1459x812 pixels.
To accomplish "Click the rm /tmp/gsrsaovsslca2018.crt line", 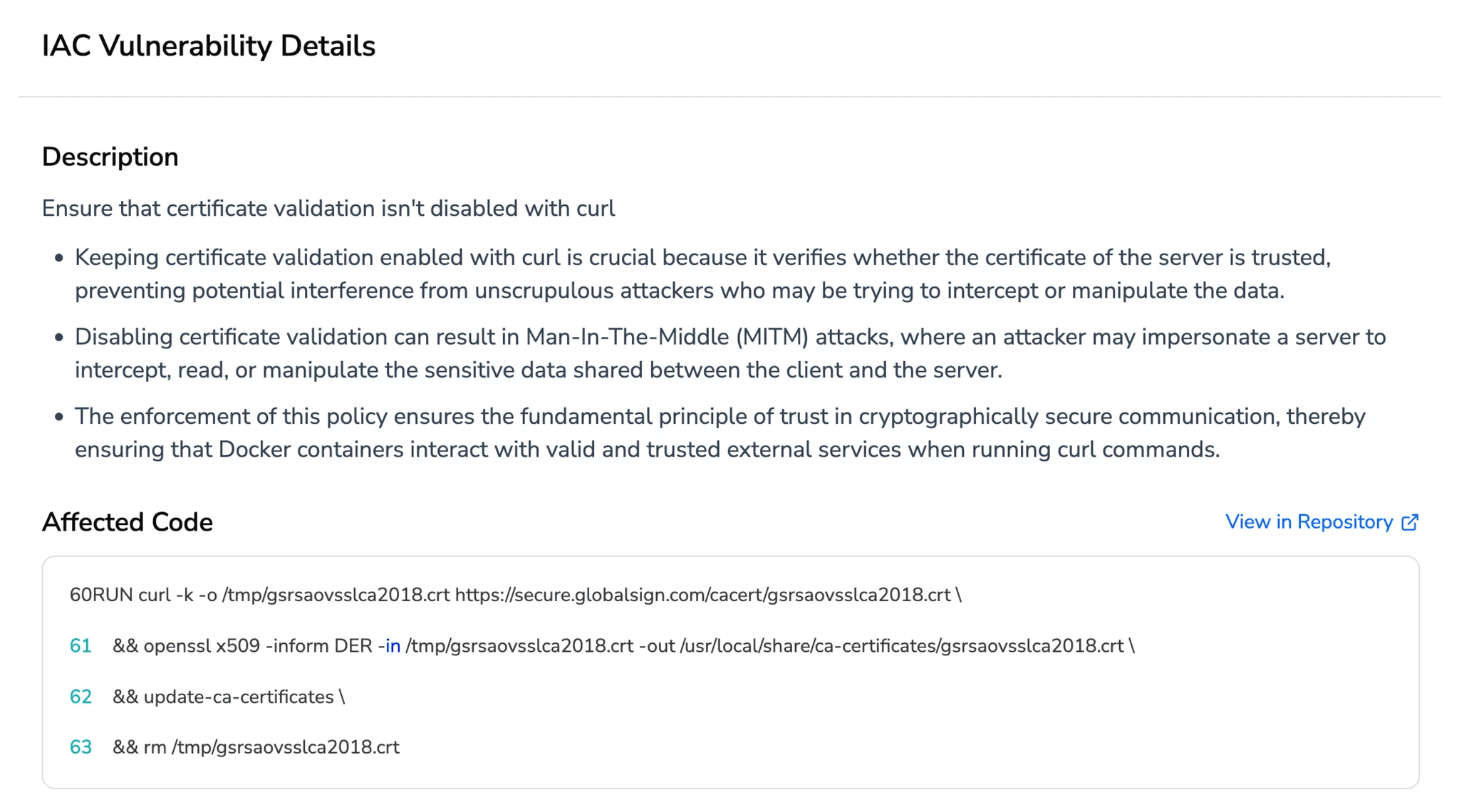I will point(256,747).
